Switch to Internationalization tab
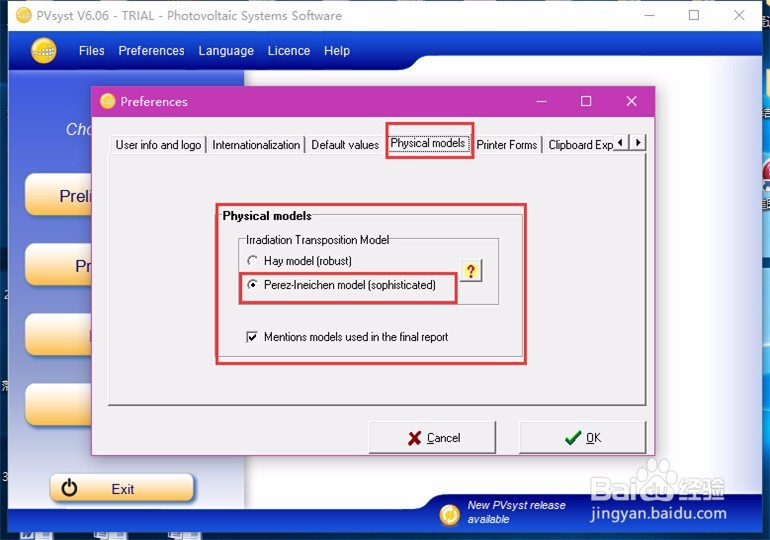The height and width of the screenshot is (540, 770). (x=256, y=145)
